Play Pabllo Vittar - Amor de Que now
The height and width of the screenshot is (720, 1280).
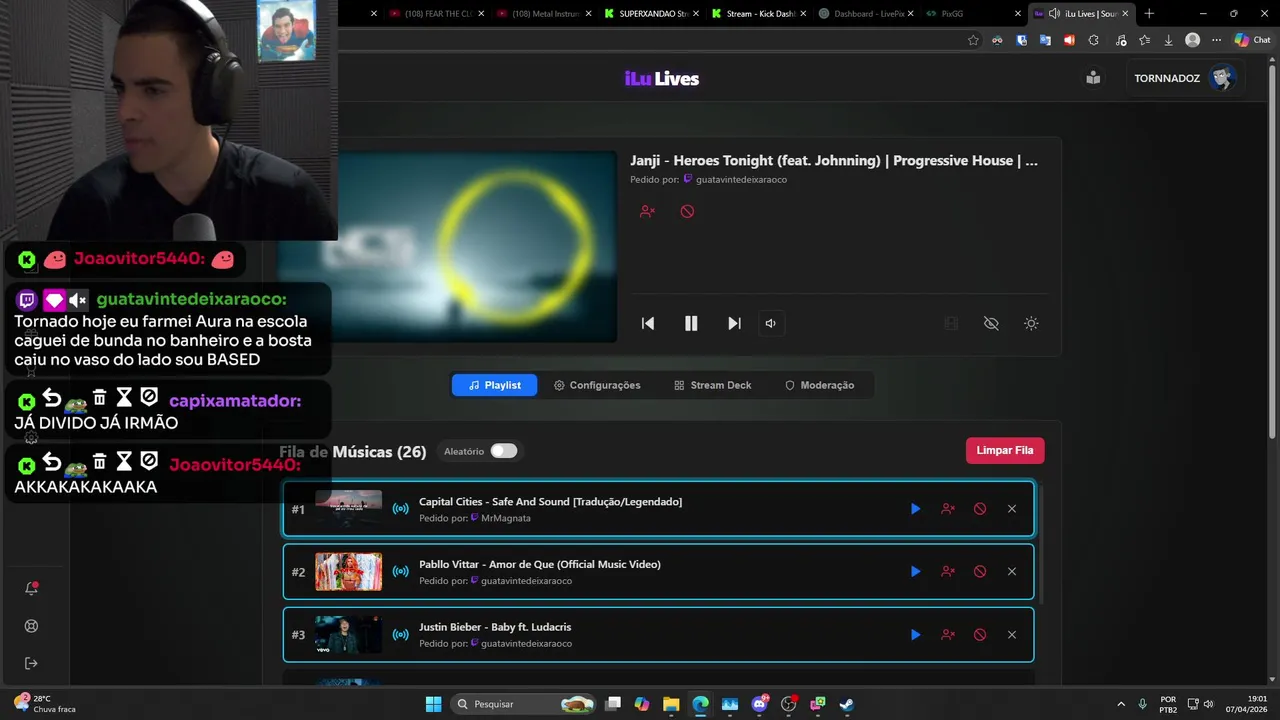point(915,572)
